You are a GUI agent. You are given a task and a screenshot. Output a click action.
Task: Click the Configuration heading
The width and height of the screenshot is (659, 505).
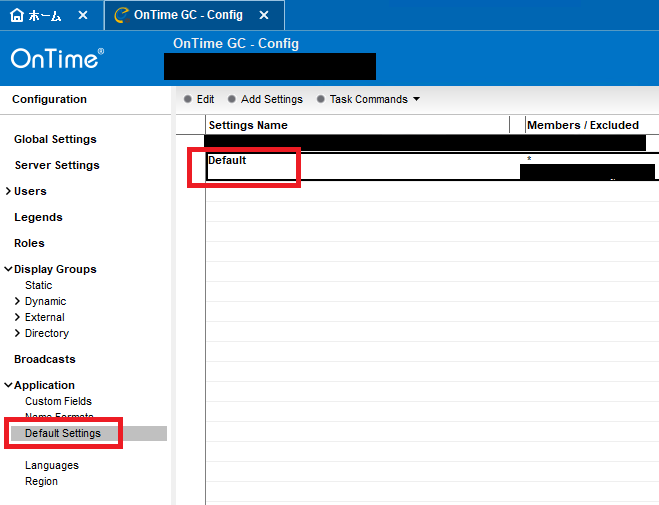pos(49,99)
